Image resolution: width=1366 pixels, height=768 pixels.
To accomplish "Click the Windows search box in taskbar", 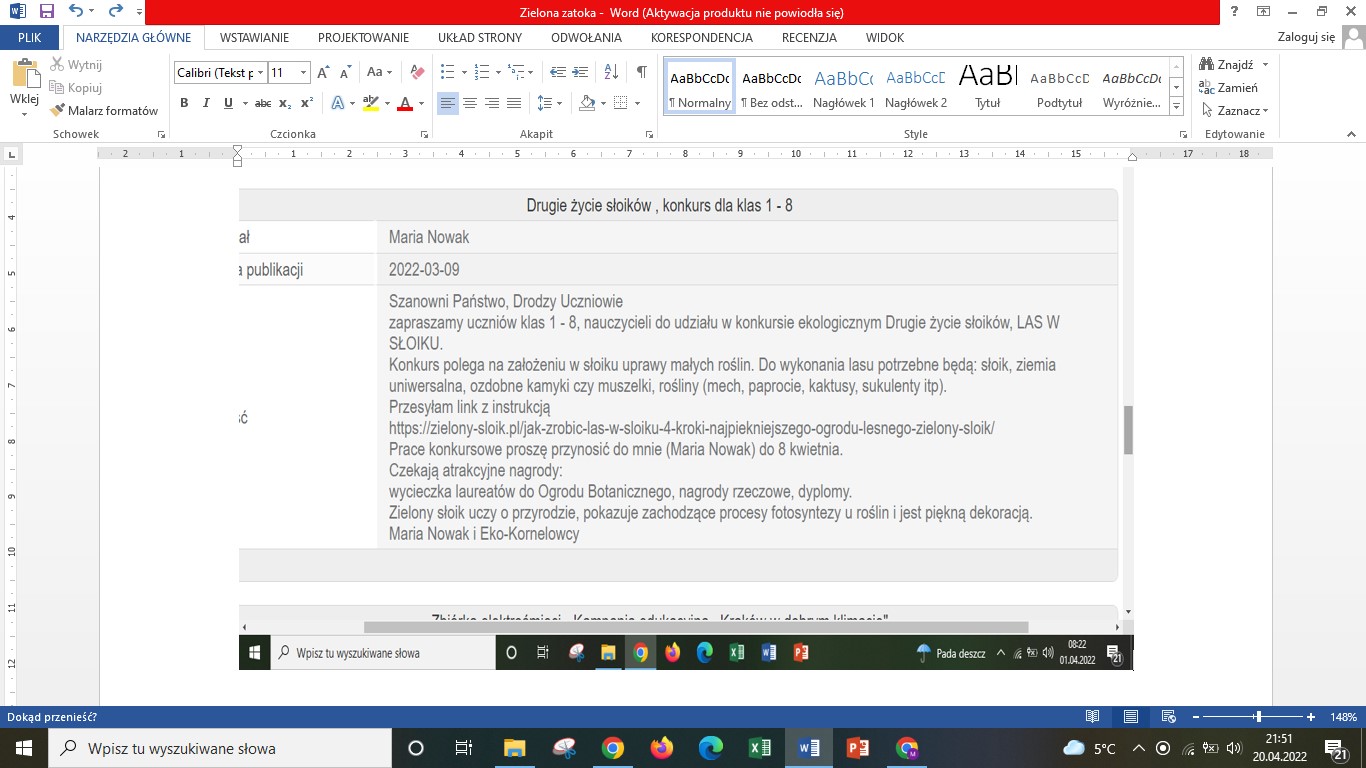I will tap(220, 748).
